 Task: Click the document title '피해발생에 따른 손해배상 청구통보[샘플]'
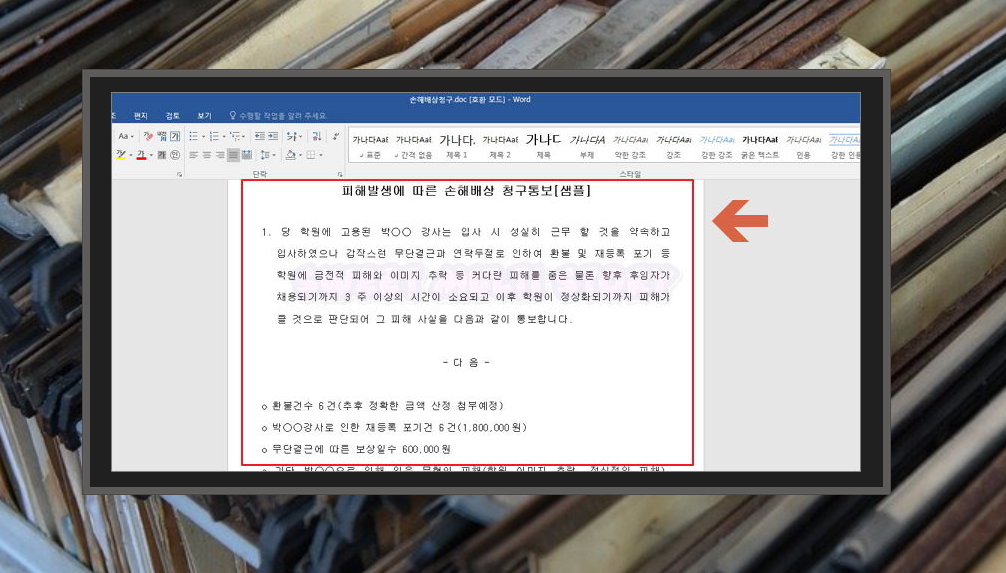(x=466, y=191)
